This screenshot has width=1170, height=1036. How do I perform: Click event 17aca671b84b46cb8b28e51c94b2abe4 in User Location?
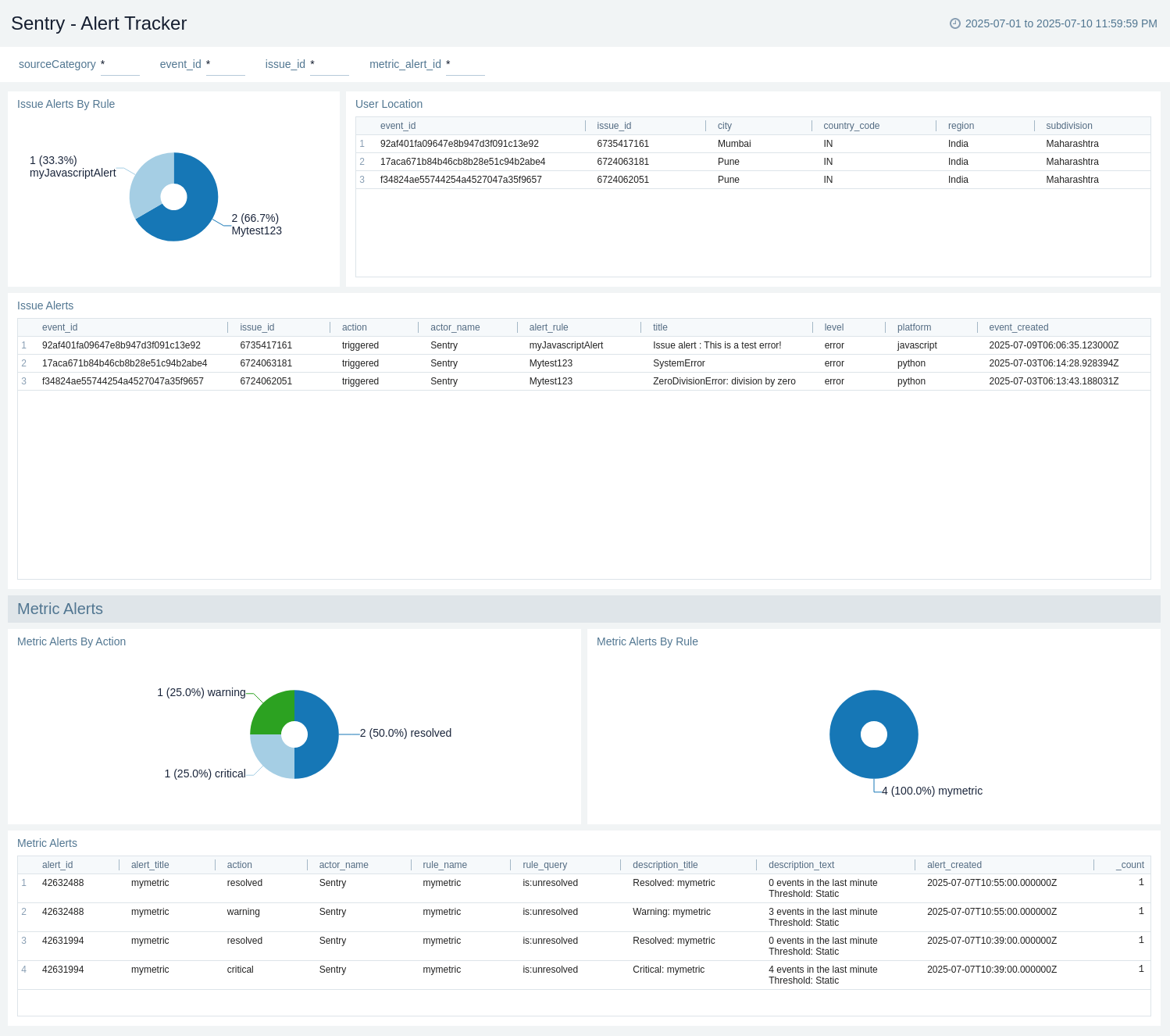462,162
